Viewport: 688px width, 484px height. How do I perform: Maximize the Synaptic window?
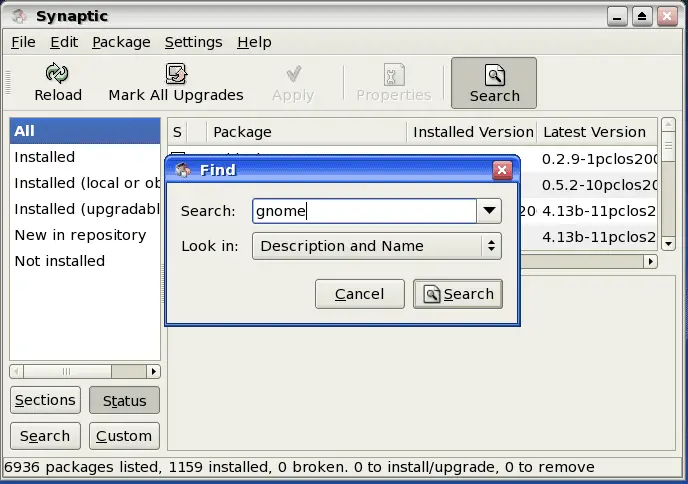[642, 17]
